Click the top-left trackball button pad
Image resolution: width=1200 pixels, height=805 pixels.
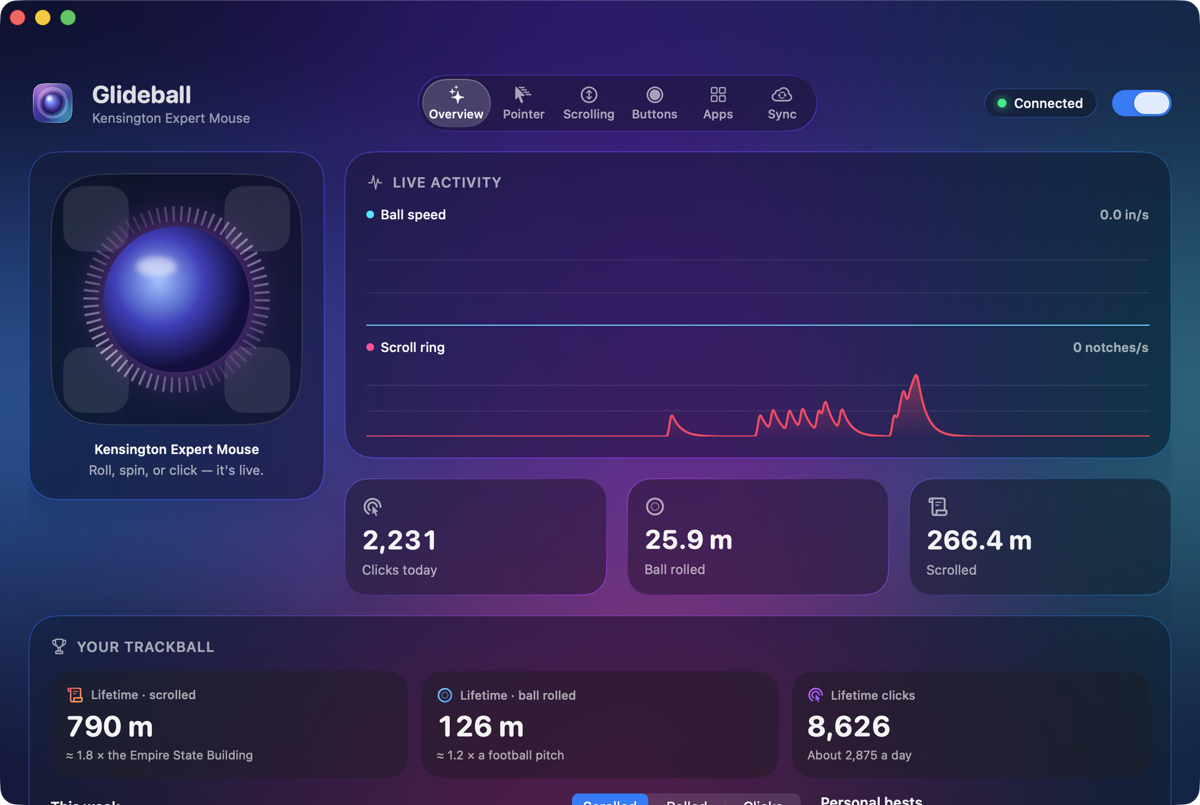(x=96, y=218)
